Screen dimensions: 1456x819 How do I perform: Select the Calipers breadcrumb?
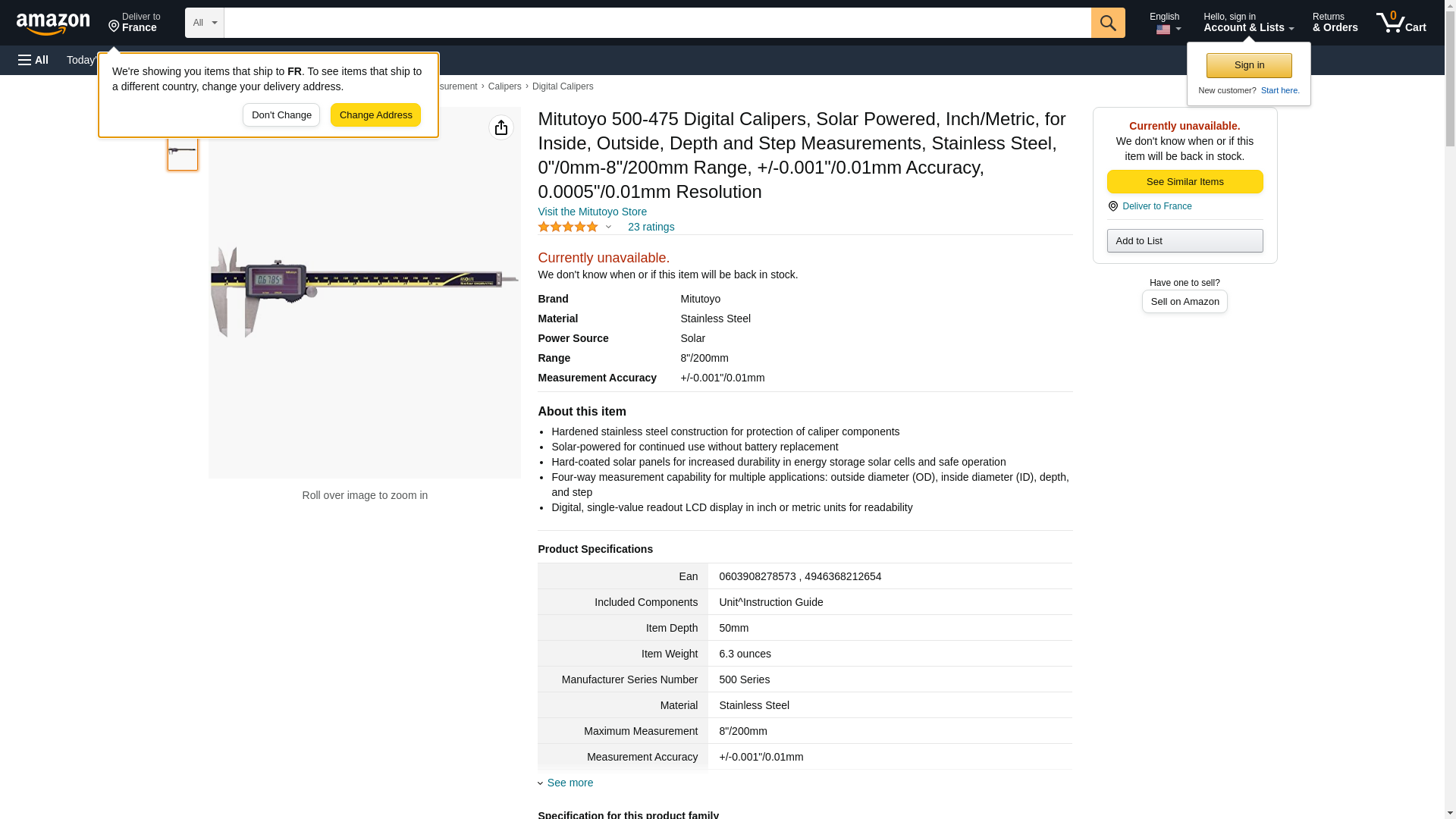[504, 86]
